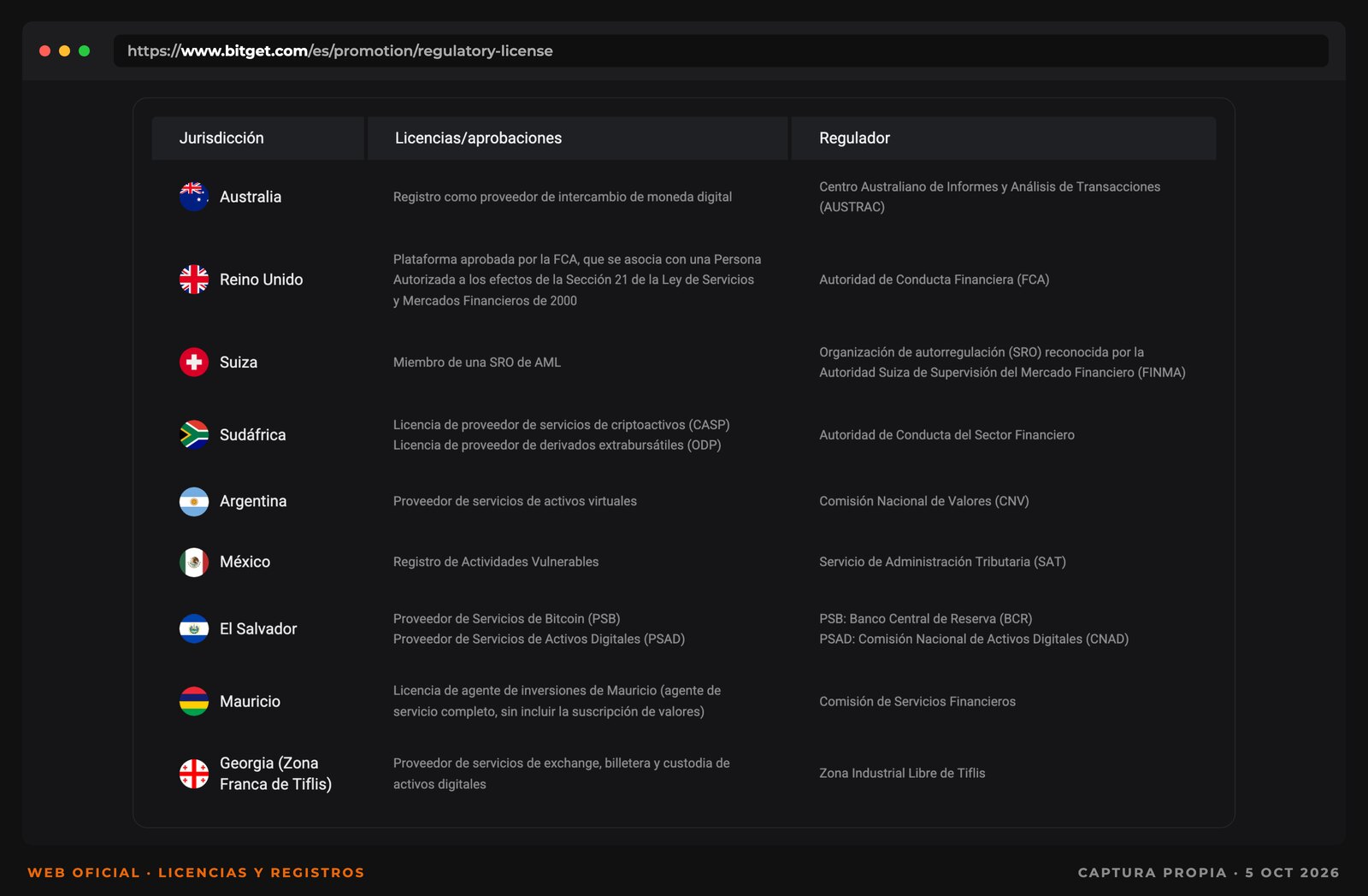Select the El Salvador country name

pyautogui.click(x=258, y=628)
